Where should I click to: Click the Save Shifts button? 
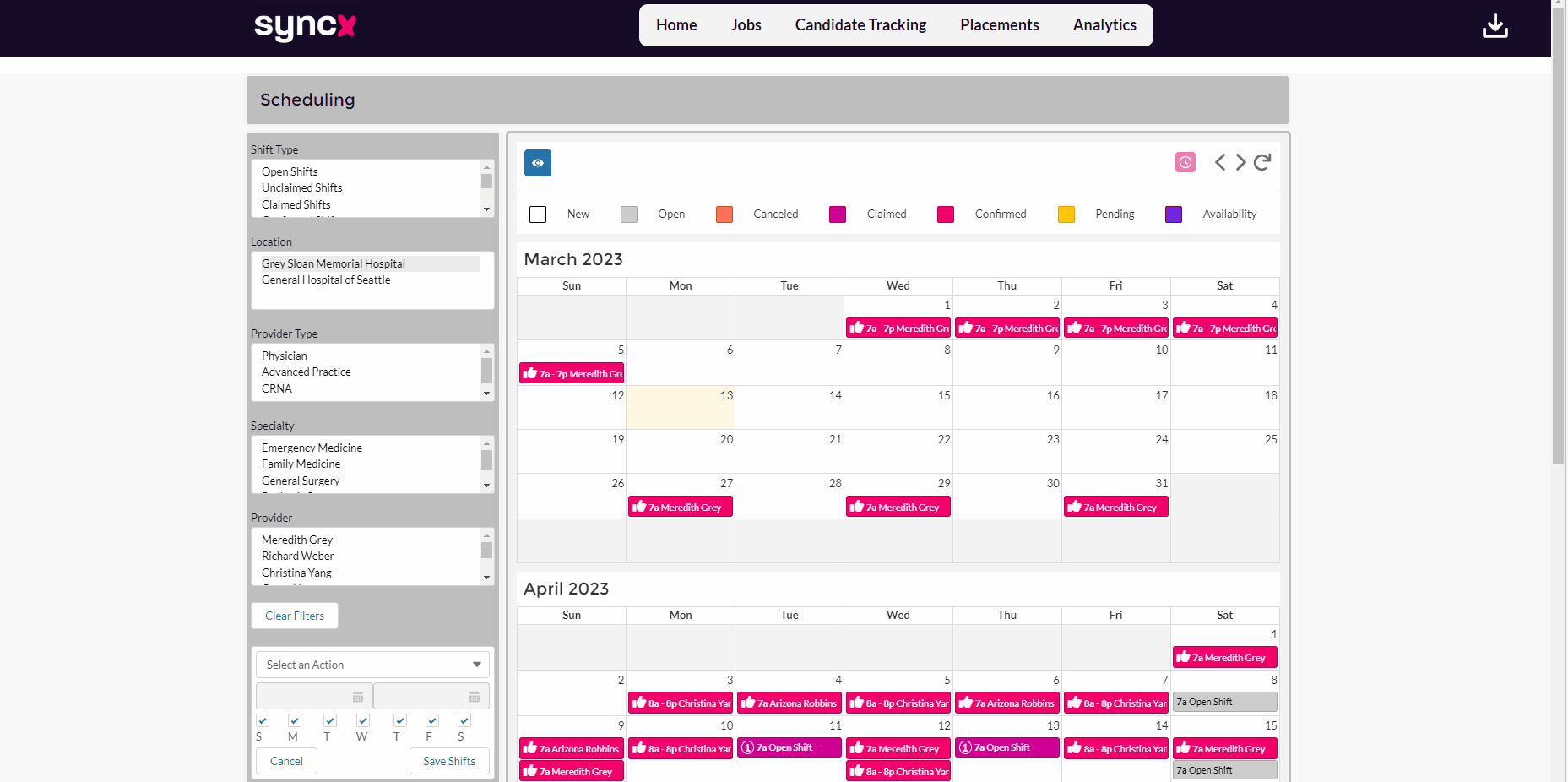coord(448,760)
